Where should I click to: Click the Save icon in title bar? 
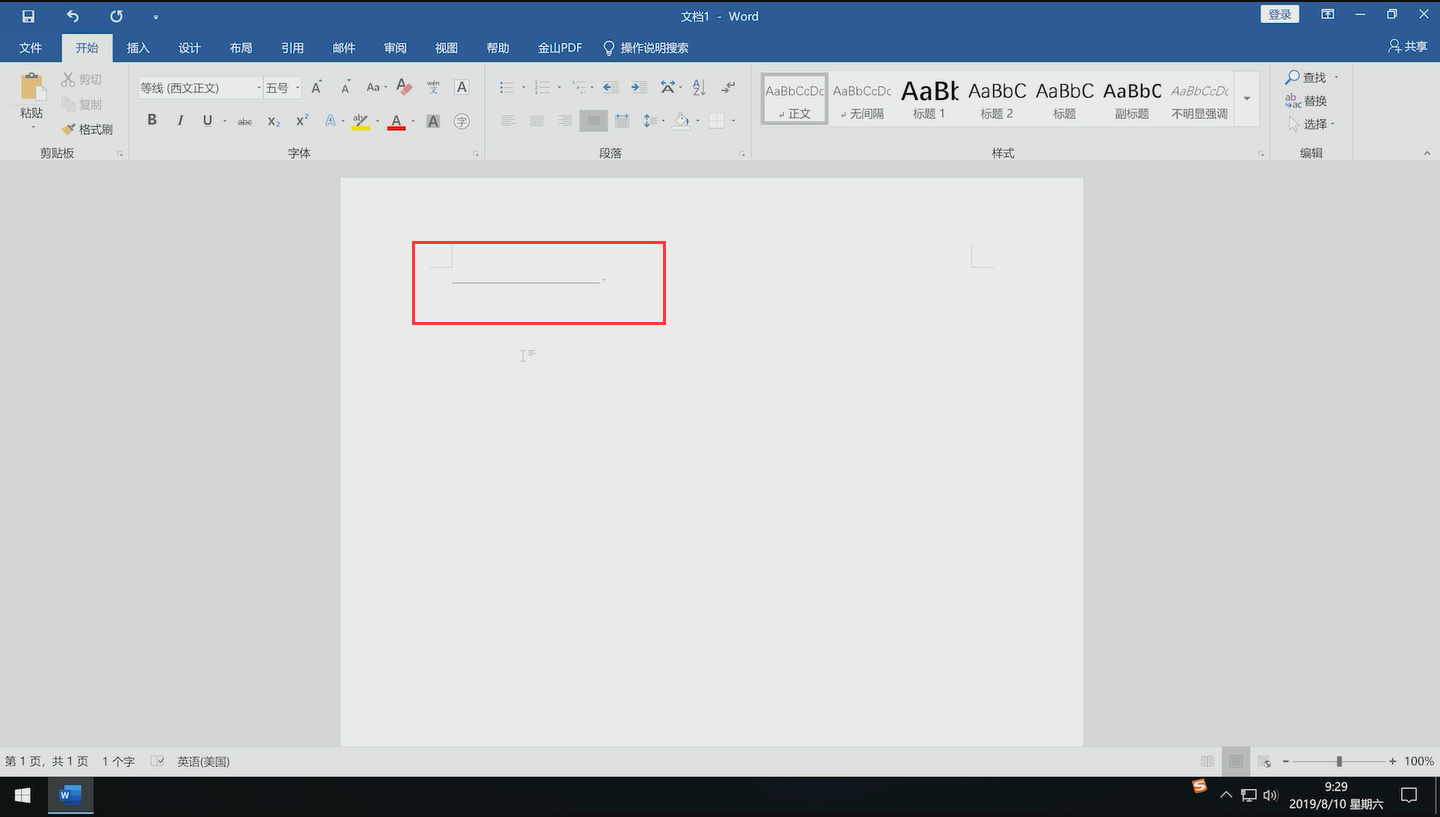click(x=28, y=16)
